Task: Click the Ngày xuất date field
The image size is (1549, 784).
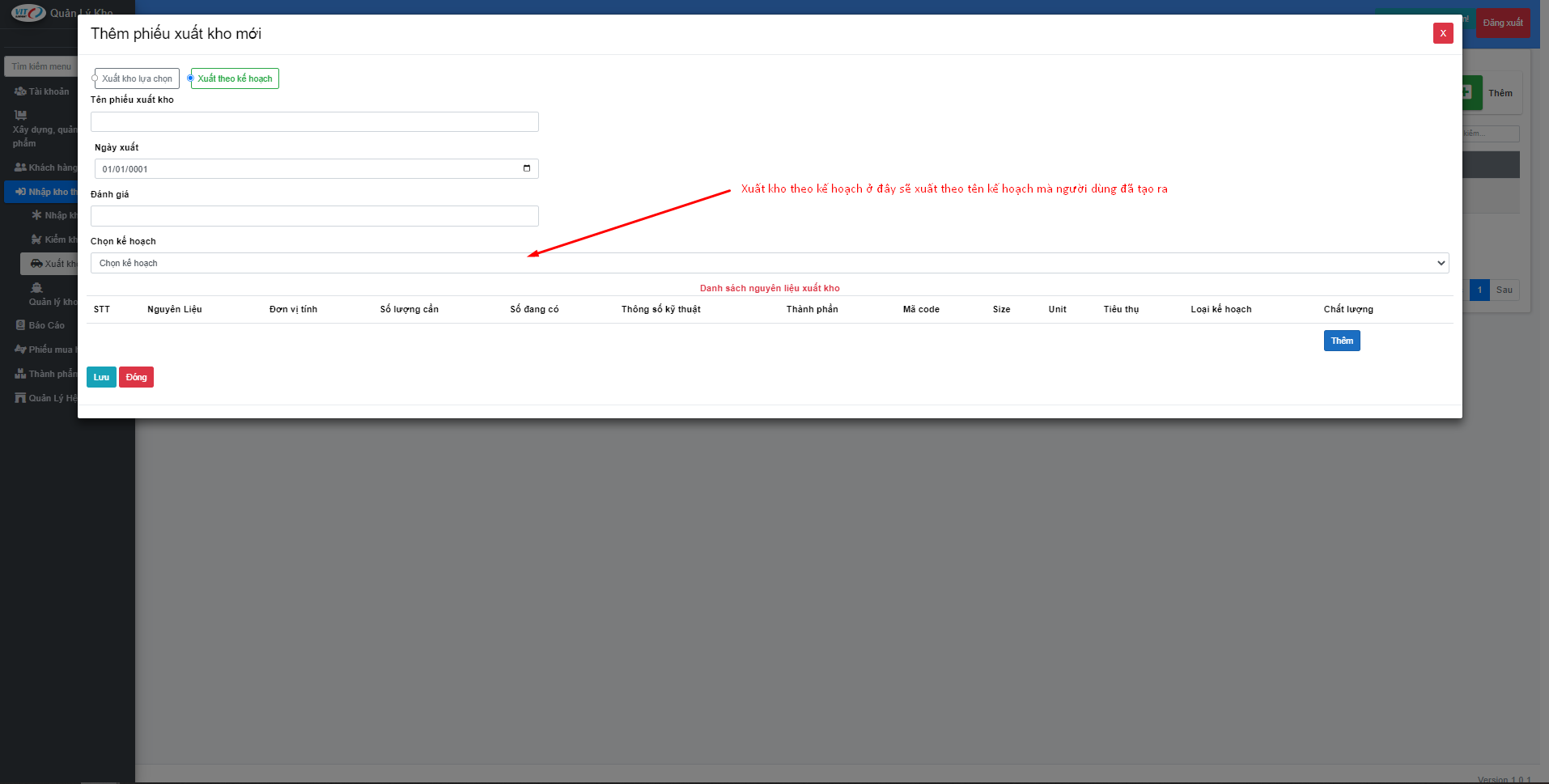Action: (x=316, y=168)
